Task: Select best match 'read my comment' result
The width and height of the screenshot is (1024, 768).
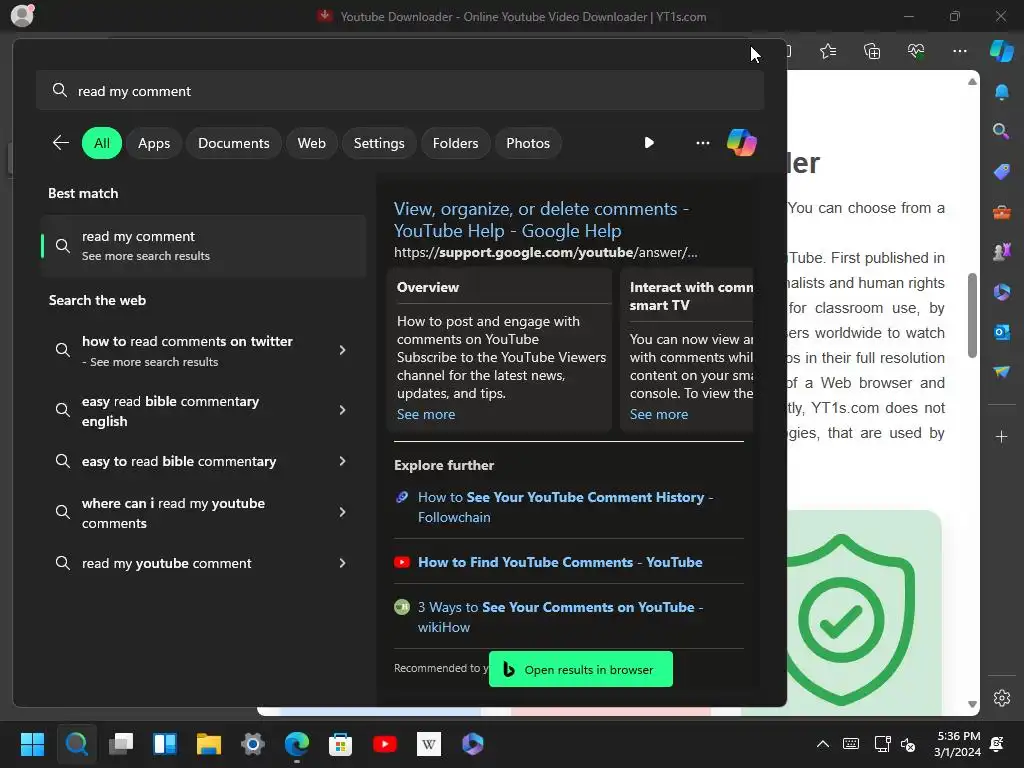Action: coord(203,246)
